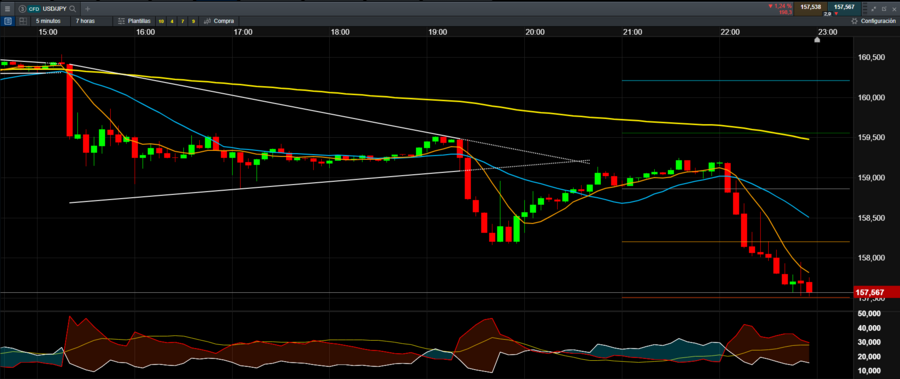Screen dimensions: 900x379
Task: Pop out the chart window icon
Action: point(883,9)
